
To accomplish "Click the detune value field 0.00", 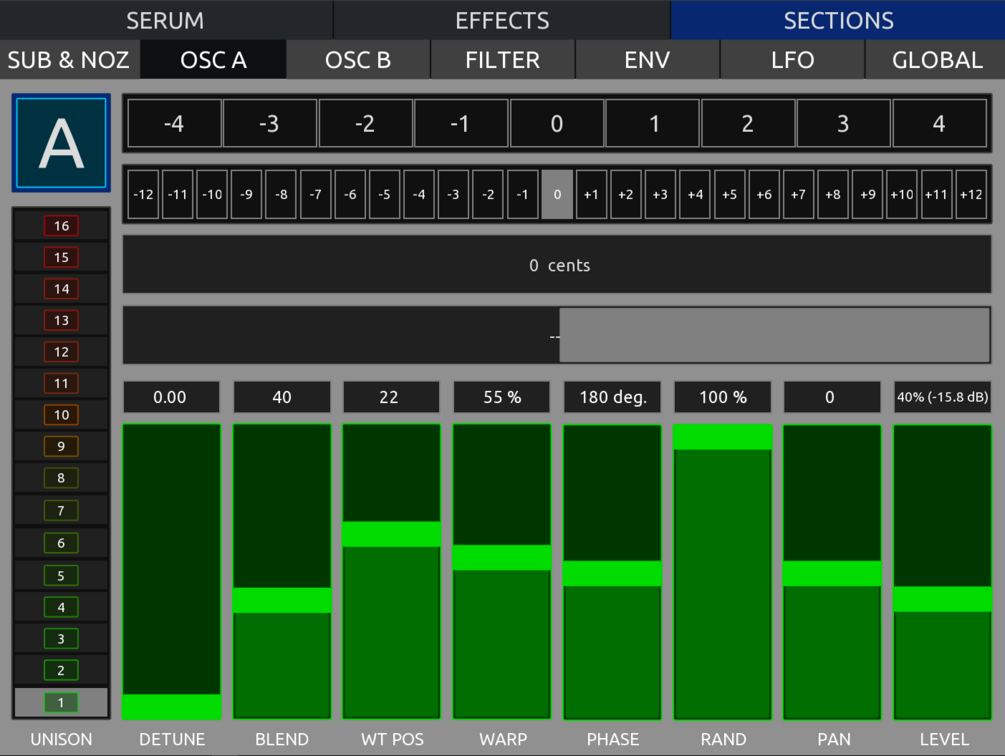I will pyautogui.click(x=171, y=397).
